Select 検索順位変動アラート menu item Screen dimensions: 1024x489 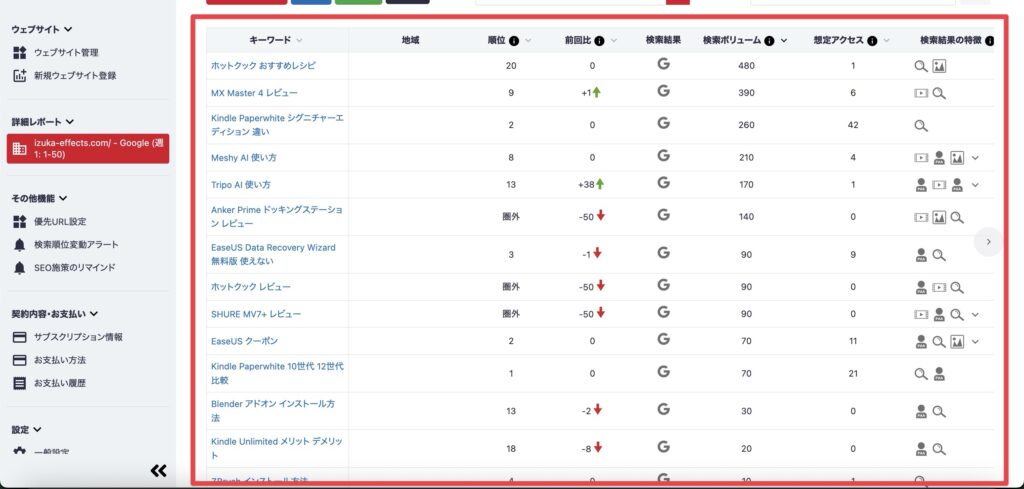76,245
